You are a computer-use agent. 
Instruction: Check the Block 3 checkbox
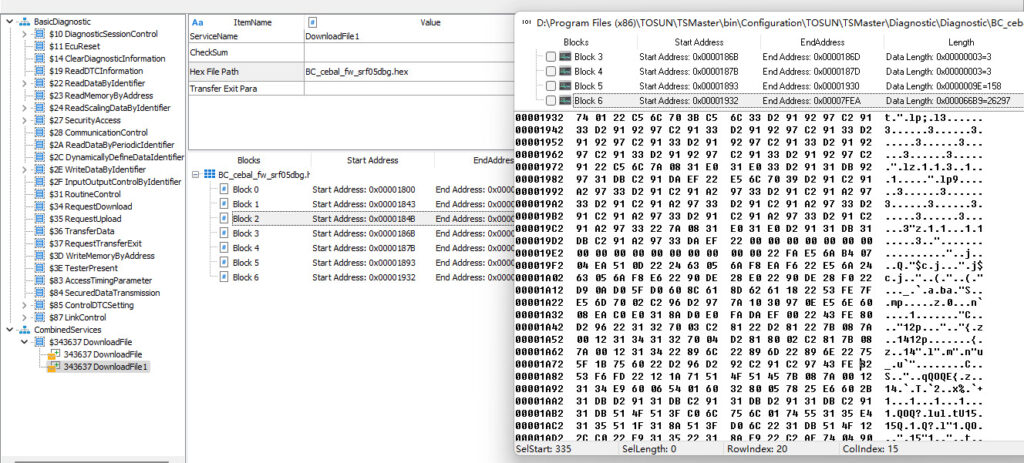pyautogui.click(x=551, y=57)
